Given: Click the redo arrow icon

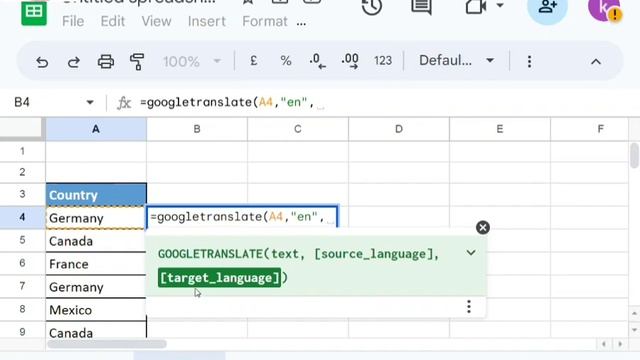Looking at the screenshot, I should click(x=73, y=62).
